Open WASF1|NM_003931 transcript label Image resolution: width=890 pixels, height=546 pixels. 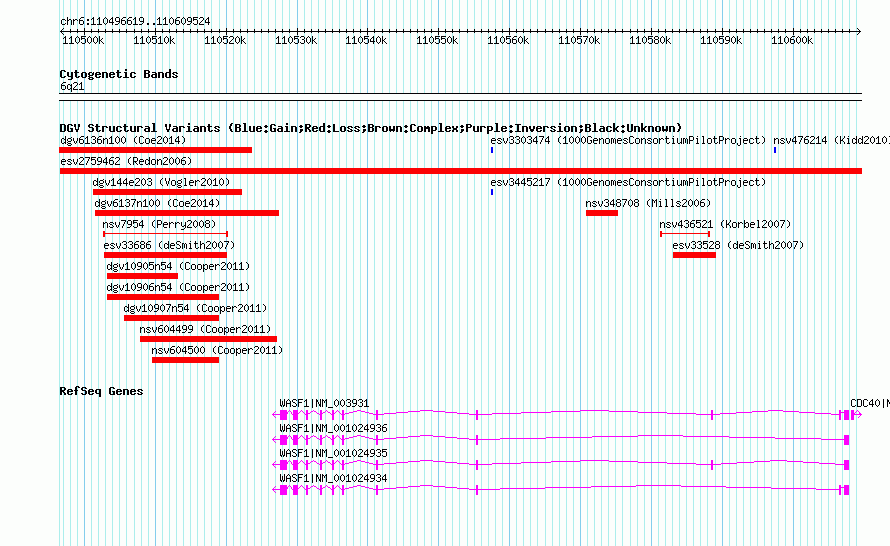[x=324, y=404]
